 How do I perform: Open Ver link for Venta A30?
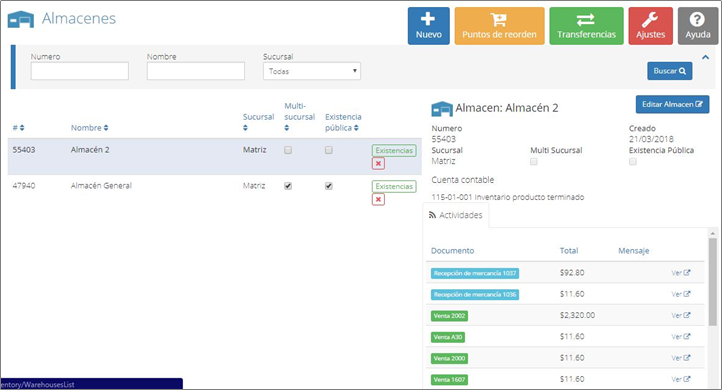681,337
